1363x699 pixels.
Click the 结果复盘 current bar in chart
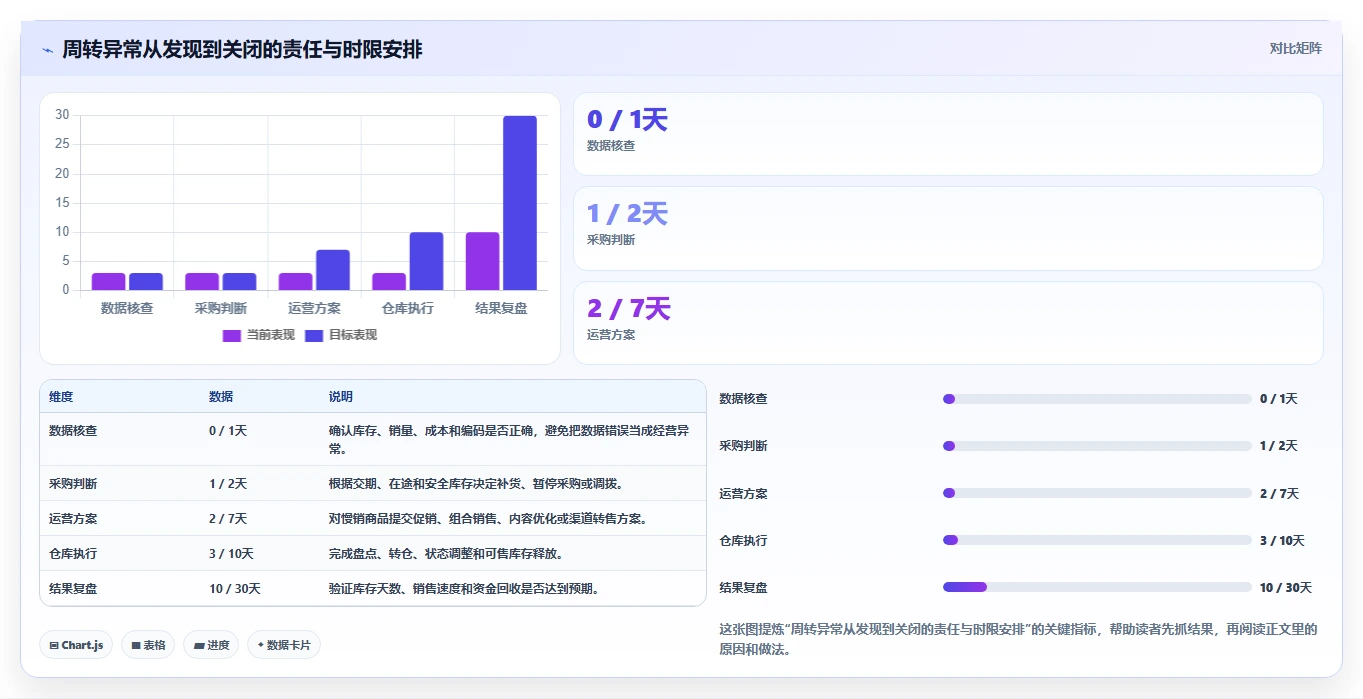482,261
